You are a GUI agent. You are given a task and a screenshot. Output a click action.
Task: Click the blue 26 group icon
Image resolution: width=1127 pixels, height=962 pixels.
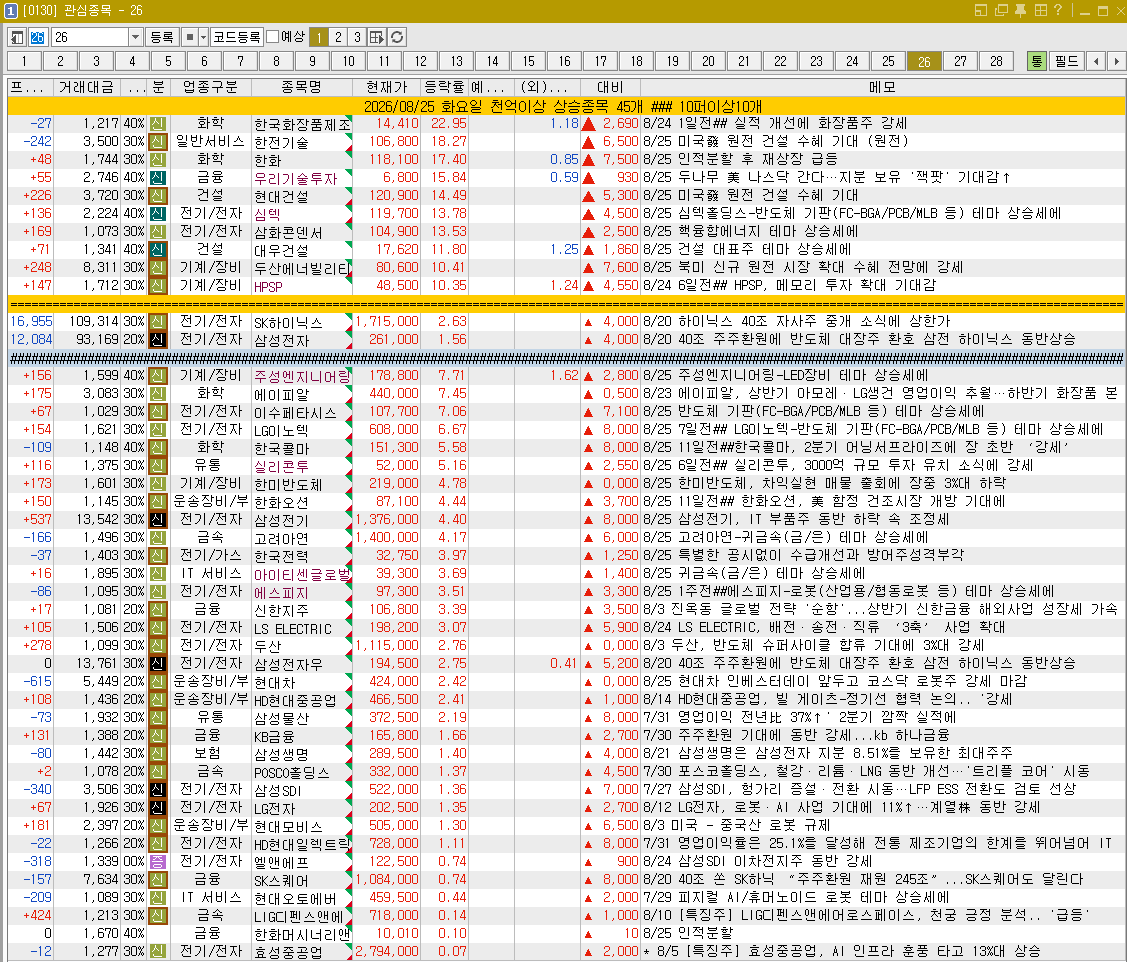pos(37,37)
